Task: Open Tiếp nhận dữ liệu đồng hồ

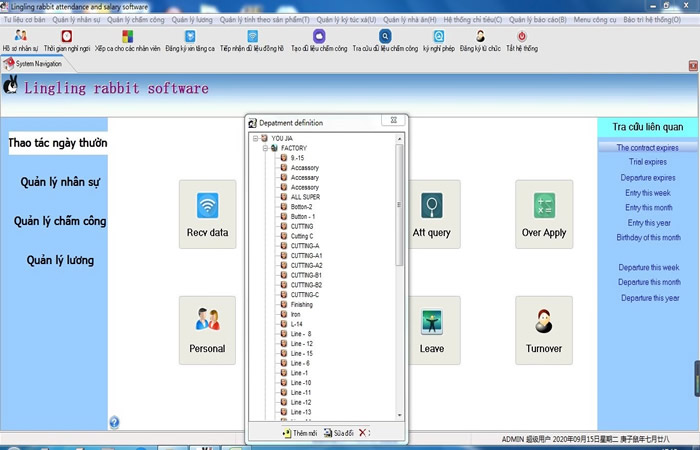Action: (x=252, y=36)
